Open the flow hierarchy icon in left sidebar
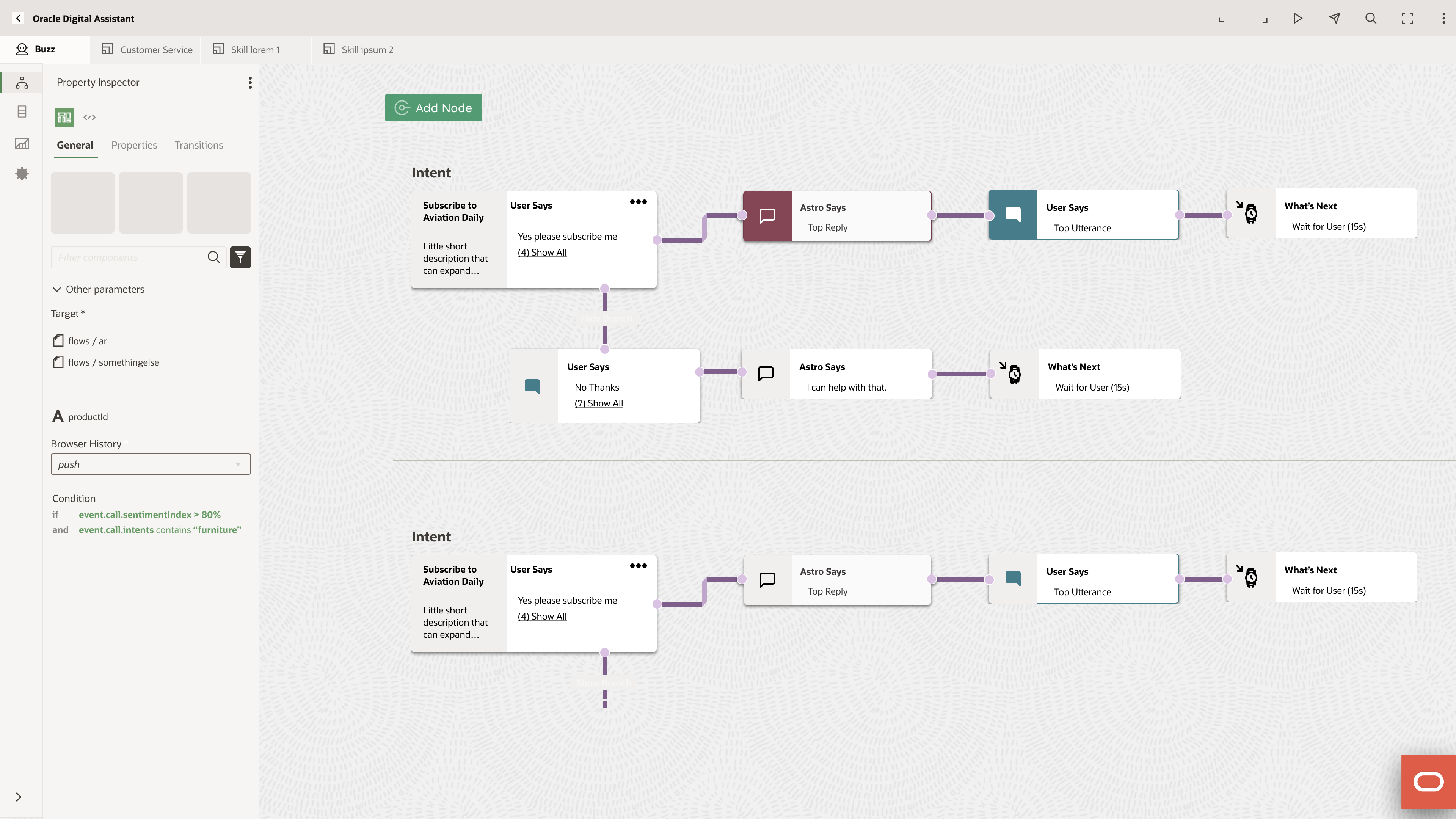Screen dimensions: 1456x819 [x=22, y=83]
